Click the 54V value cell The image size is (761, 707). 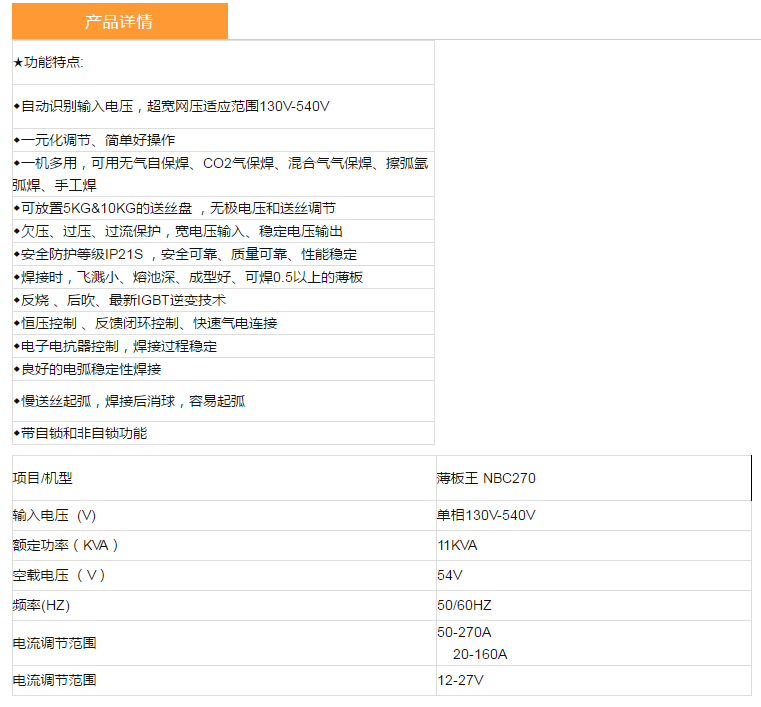coord(594,575)
